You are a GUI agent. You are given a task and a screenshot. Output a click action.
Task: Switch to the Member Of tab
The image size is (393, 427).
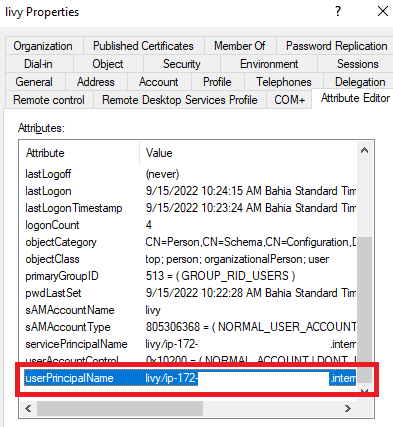point(240,46)
